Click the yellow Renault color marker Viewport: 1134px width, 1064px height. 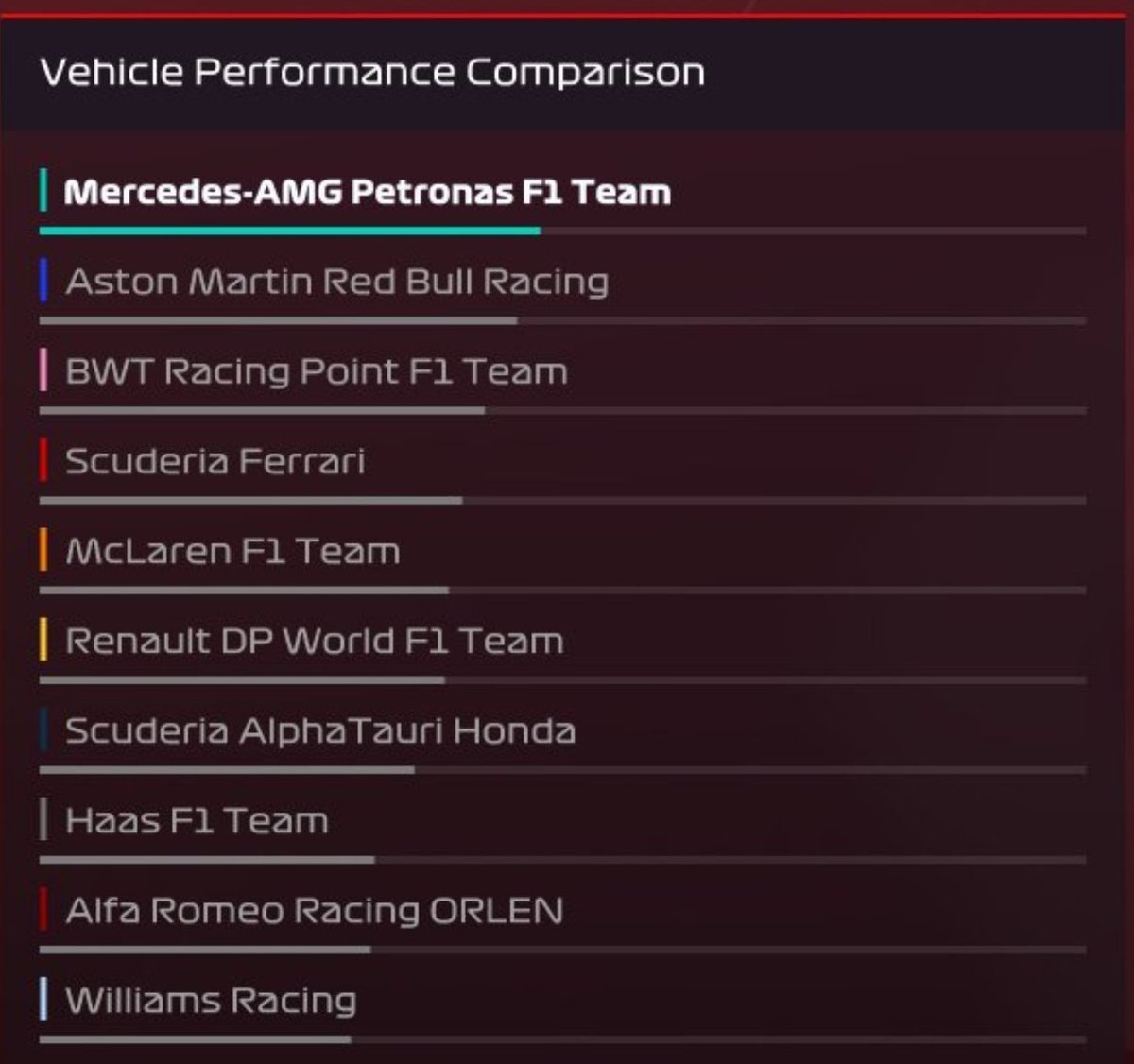pyautogui.click(x=43, y=639)
